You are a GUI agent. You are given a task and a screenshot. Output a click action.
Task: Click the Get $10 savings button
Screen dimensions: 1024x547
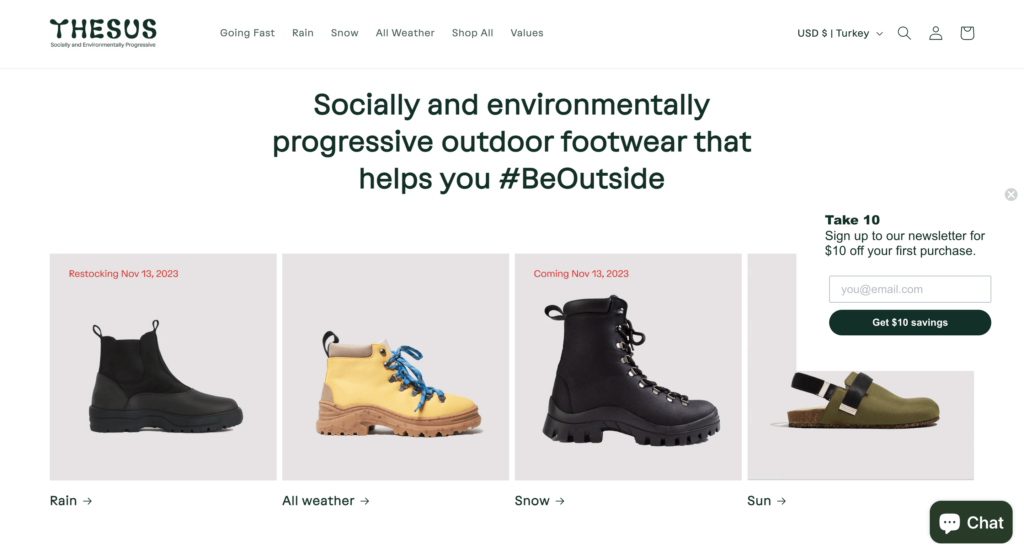[x=910, y=322]
